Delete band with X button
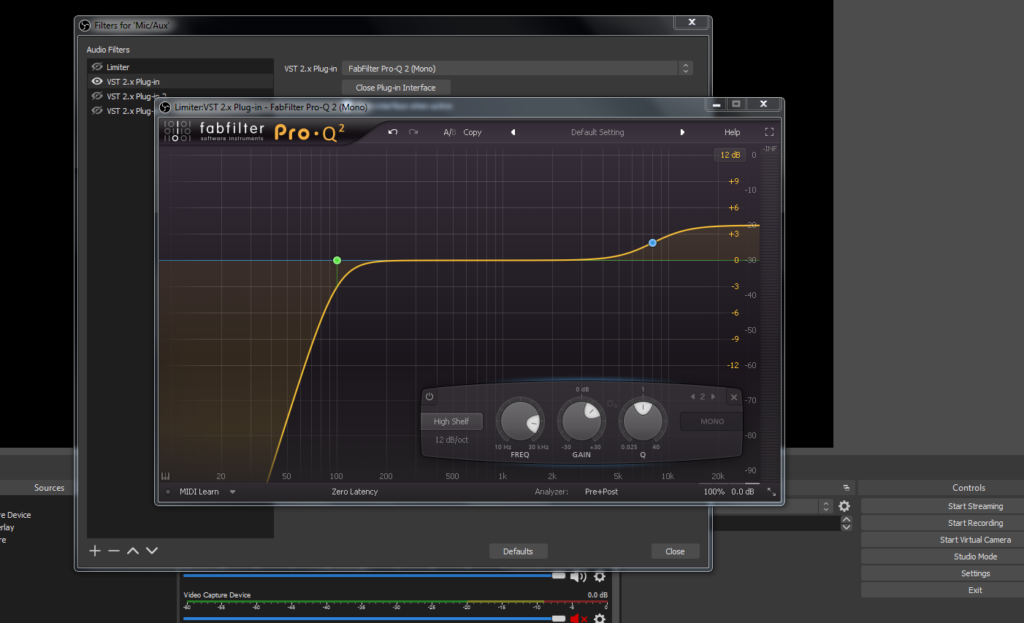The width and height of the screenshot is (1024, 623). [x=734, y=397]
